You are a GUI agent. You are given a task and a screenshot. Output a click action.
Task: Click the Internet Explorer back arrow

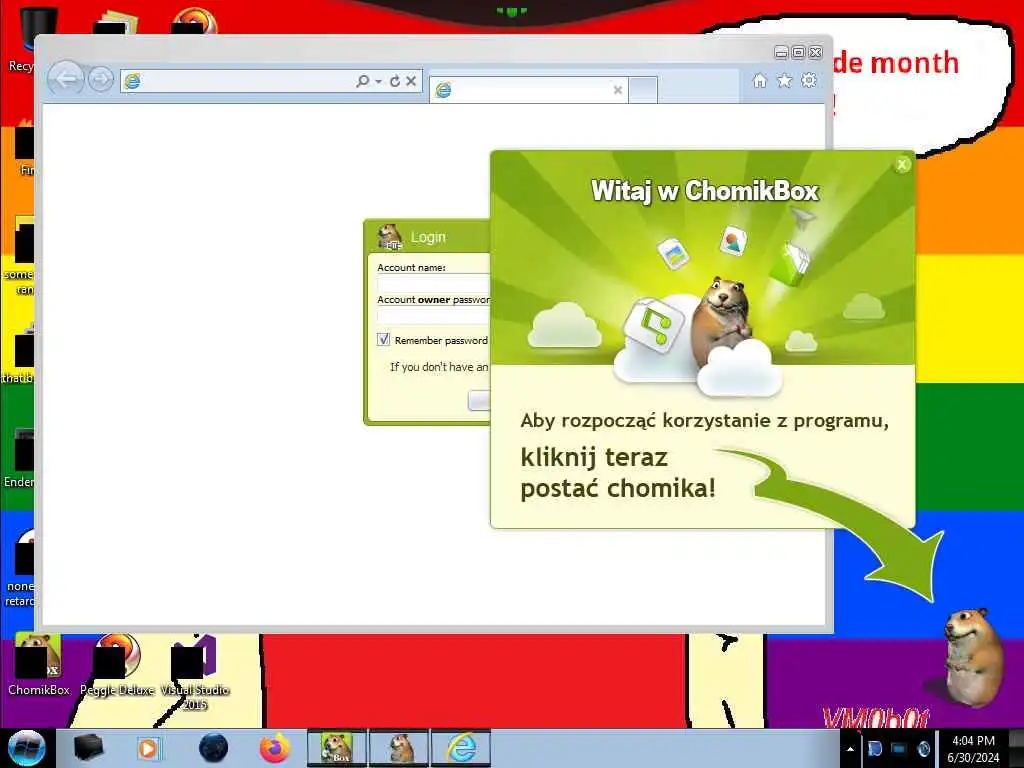[65, 80]
